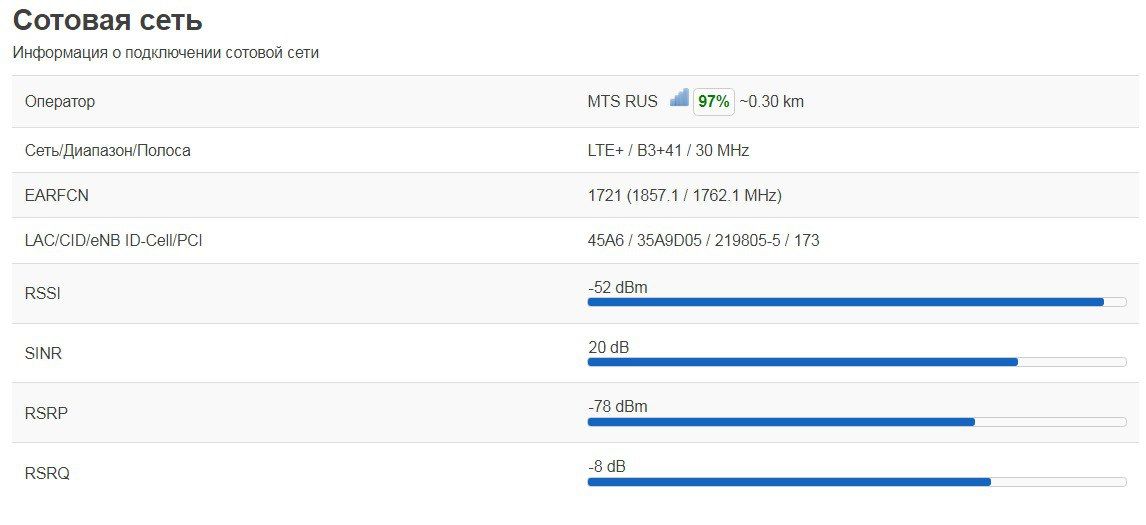Click the Сеть/Диапазон/Полоса row label
The height and width of the screenshot is (525, 1146).
click(107, 151)
